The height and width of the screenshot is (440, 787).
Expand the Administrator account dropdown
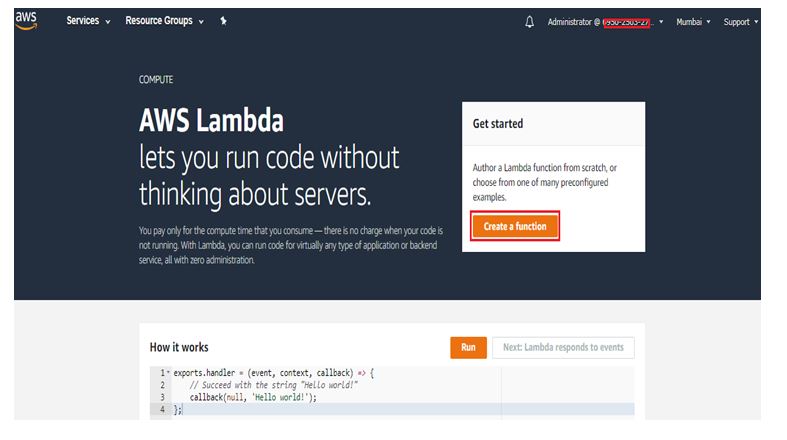[605, 22]
